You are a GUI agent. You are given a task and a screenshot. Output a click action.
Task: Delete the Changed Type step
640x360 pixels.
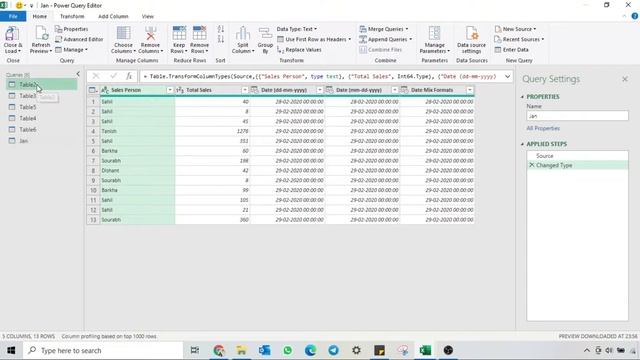tap(531, 165)
